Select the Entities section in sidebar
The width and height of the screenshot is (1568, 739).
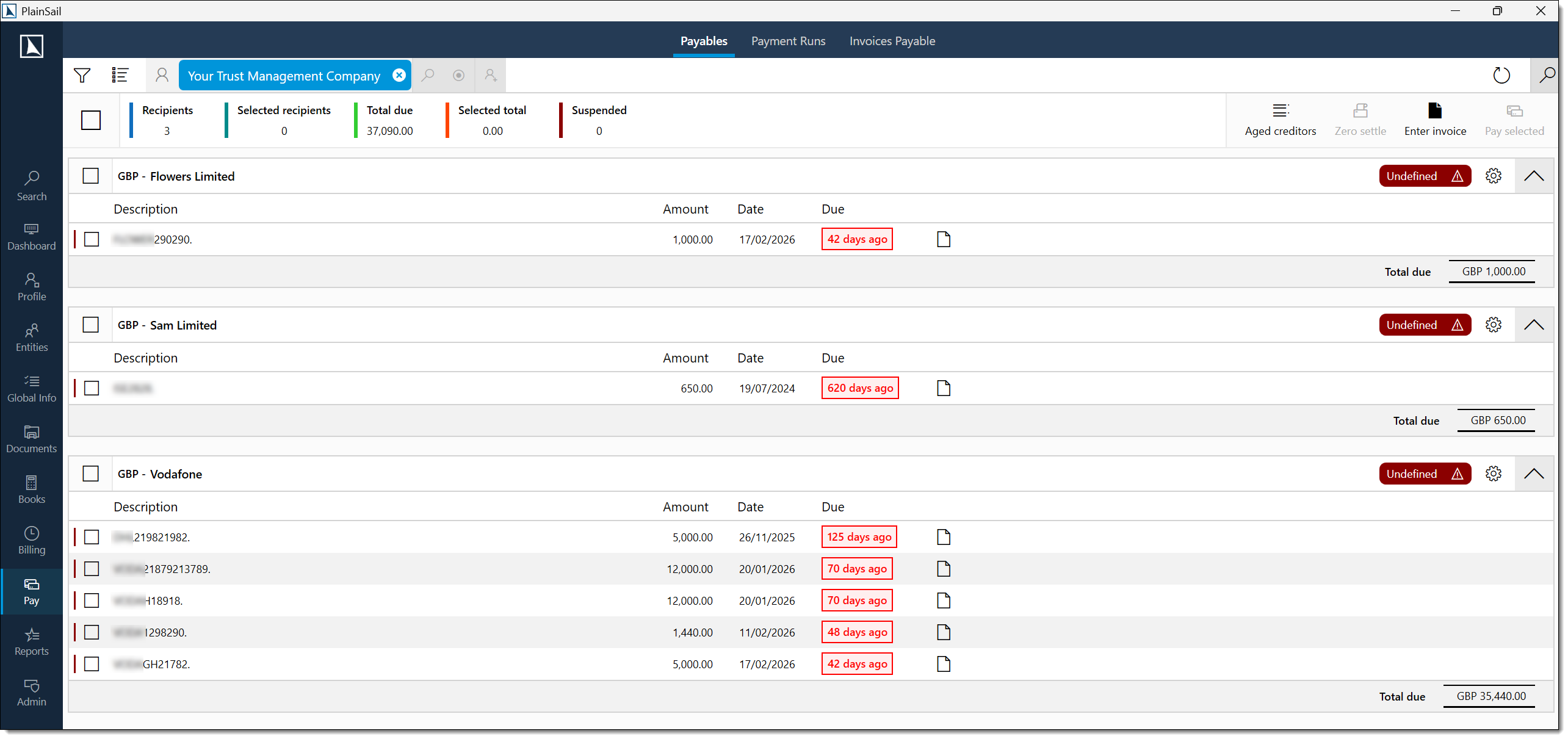tap(31, 337)
